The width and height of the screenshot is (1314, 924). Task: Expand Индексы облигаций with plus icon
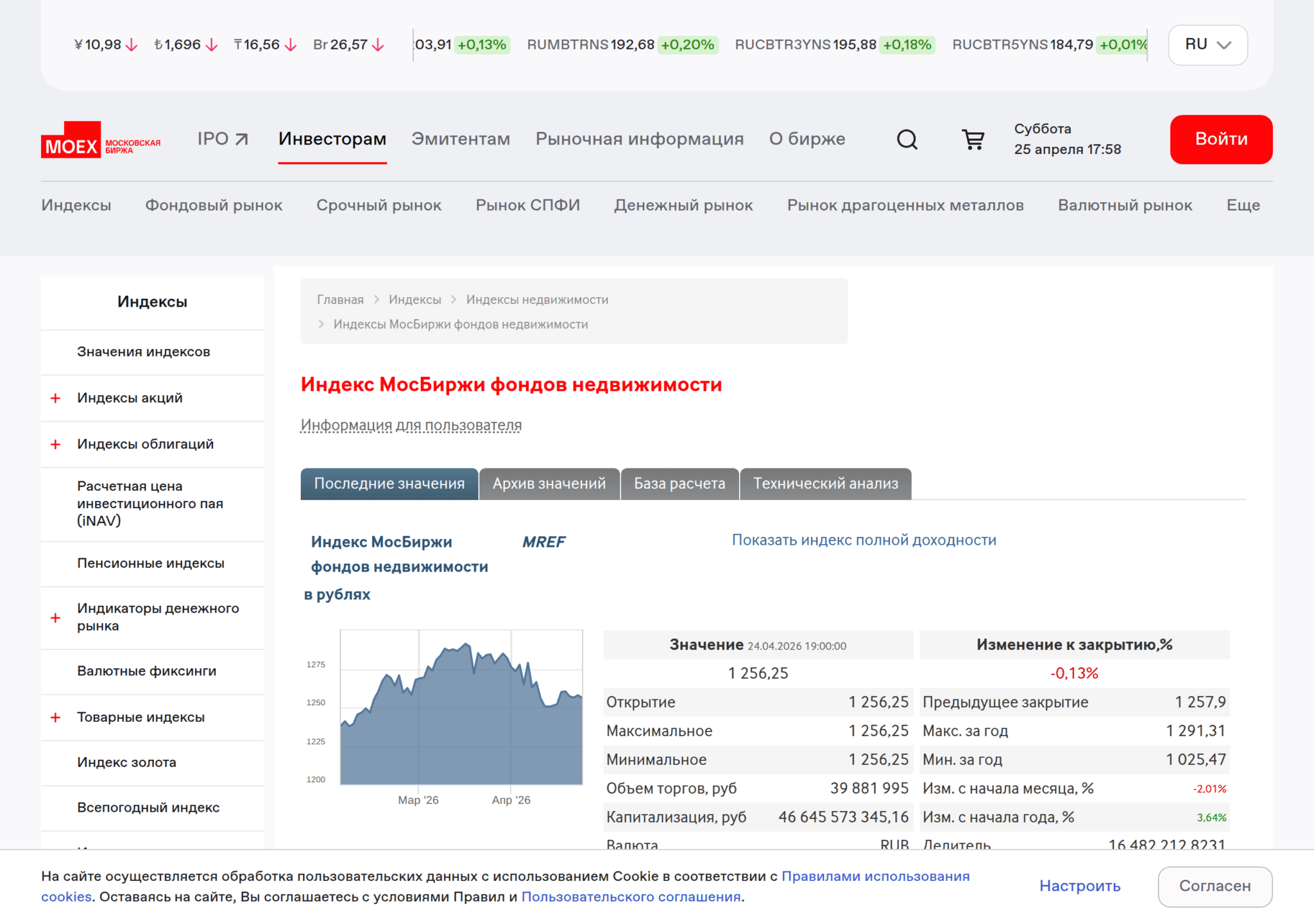point(56,445)
